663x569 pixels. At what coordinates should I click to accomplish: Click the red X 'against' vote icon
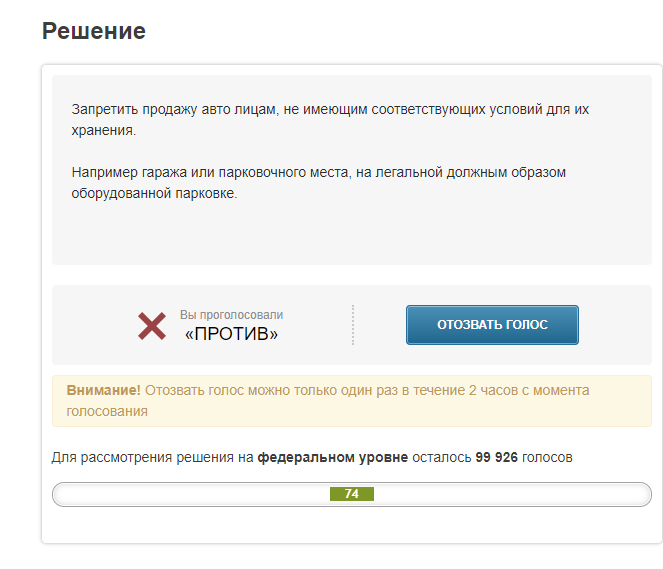coord(152,326)
